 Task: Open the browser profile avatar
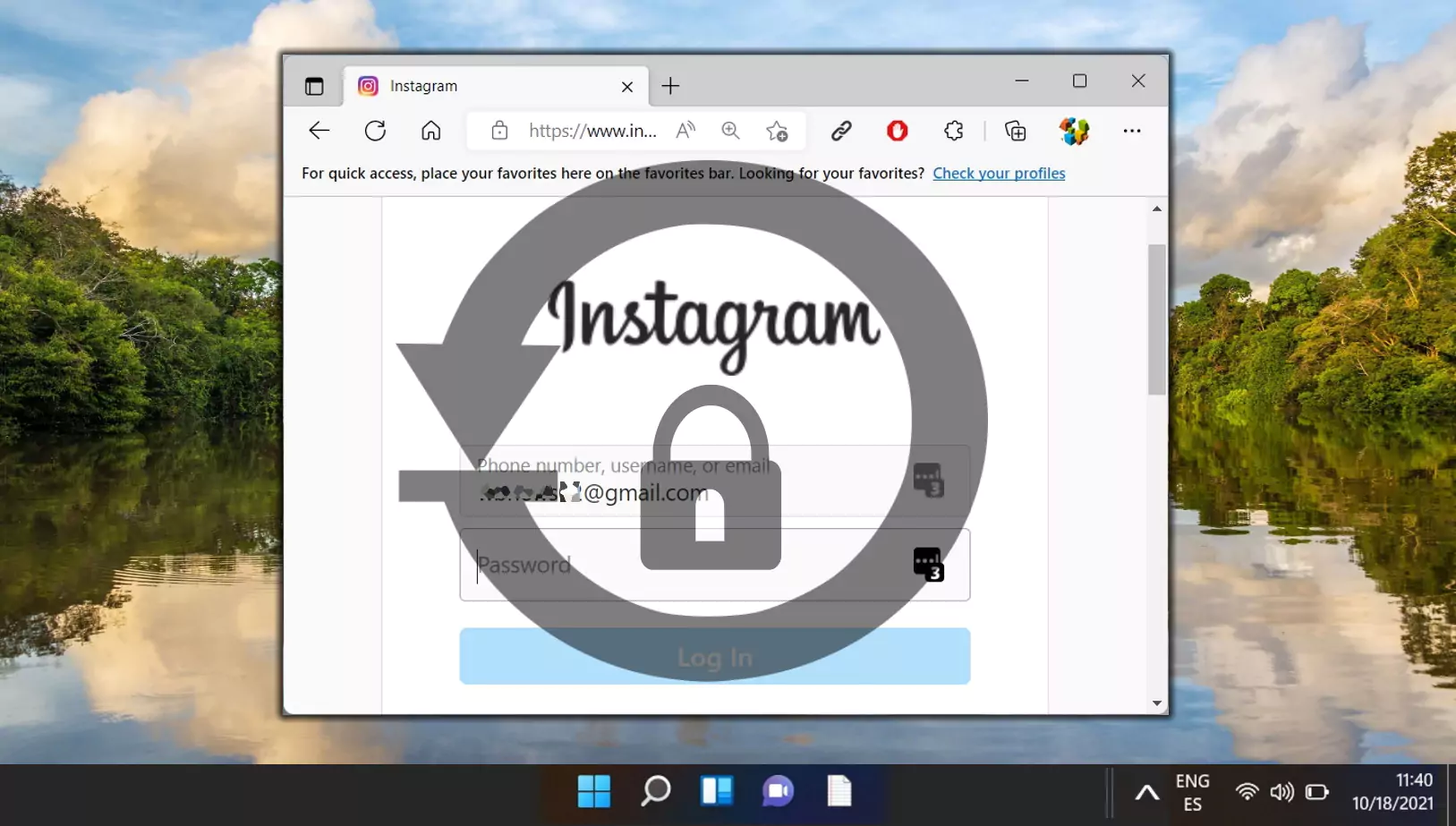tap(1074, 131)
